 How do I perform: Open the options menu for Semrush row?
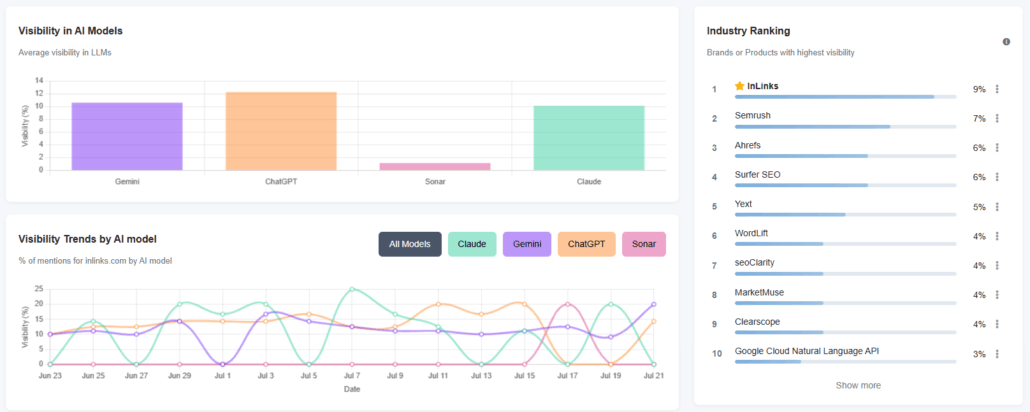click(x=997, y=118)
